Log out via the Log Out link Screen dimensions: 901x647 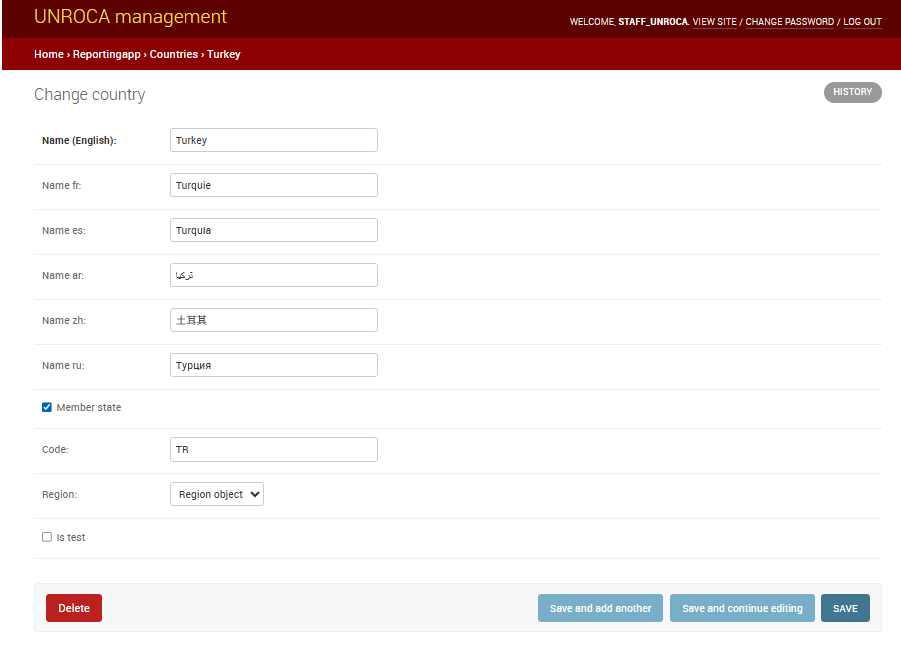pos(862,22)
